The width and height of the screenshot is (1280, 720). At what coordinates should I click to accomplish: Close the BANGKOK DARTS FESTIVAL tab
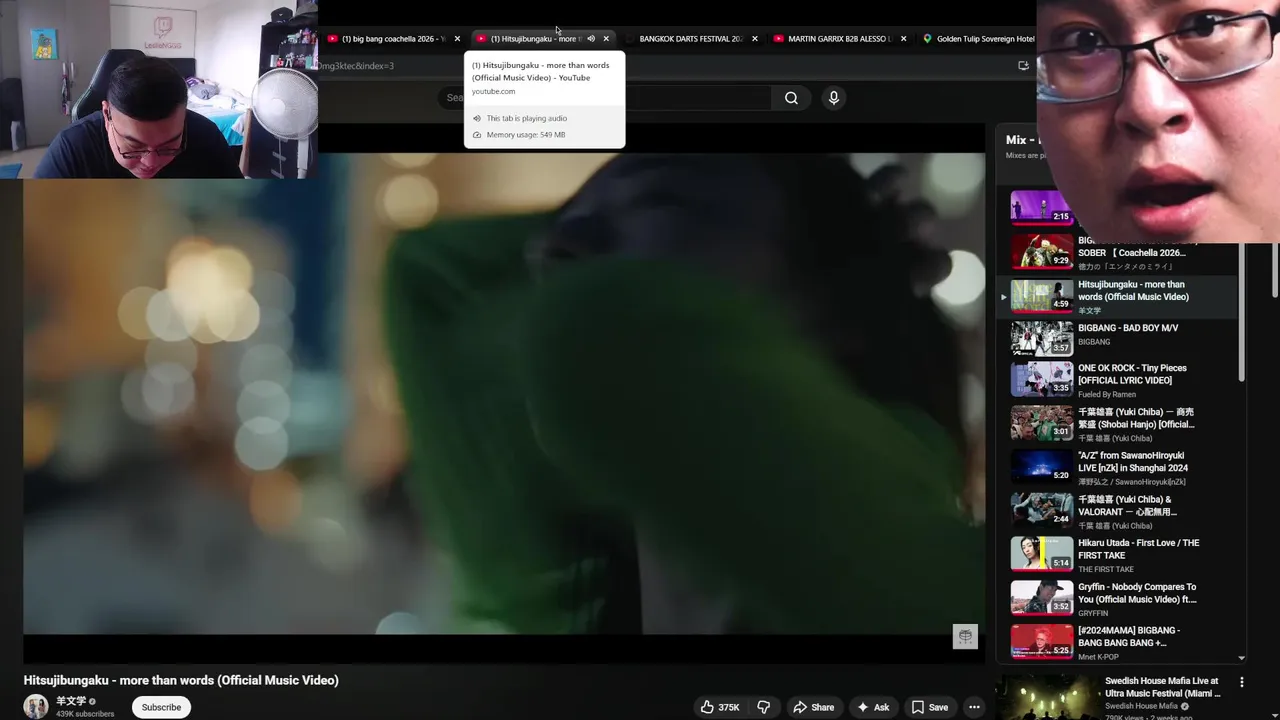(x=754, y=39)
